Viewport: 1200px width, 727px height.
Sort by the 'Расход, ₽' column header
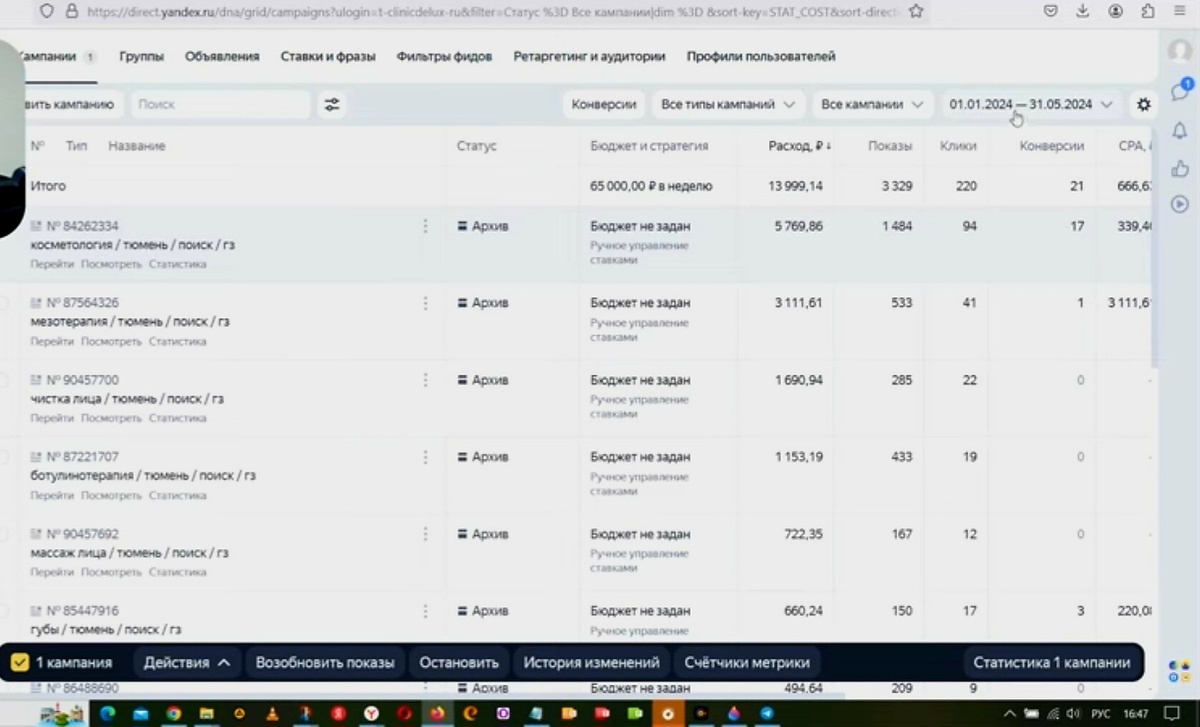tap(800, 146)
